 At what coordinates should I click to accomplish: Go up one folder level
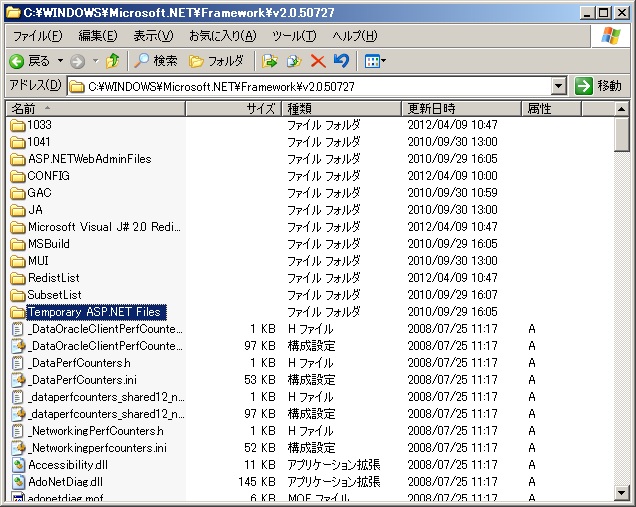coord(112,61)
